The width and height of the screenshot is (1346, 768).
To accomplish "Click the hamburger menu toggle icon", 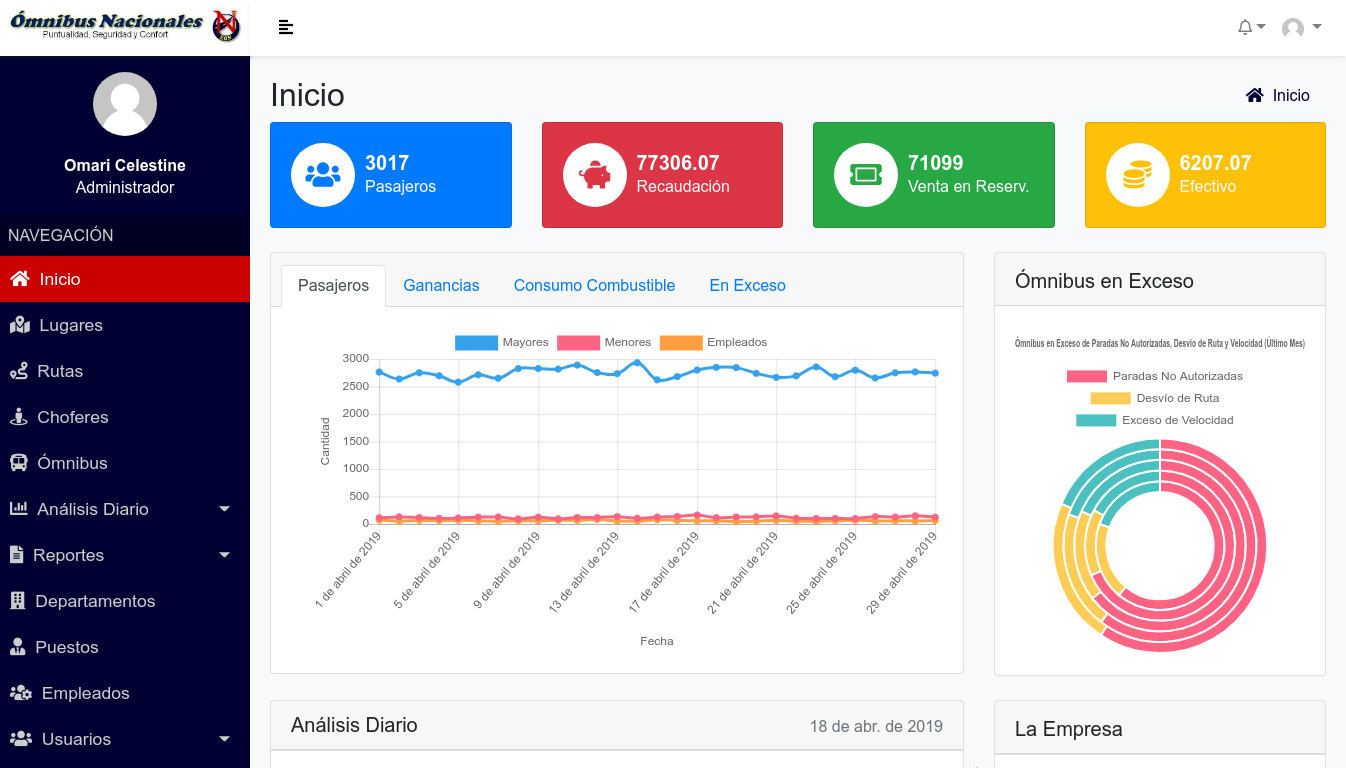I will tap(286, 28).
